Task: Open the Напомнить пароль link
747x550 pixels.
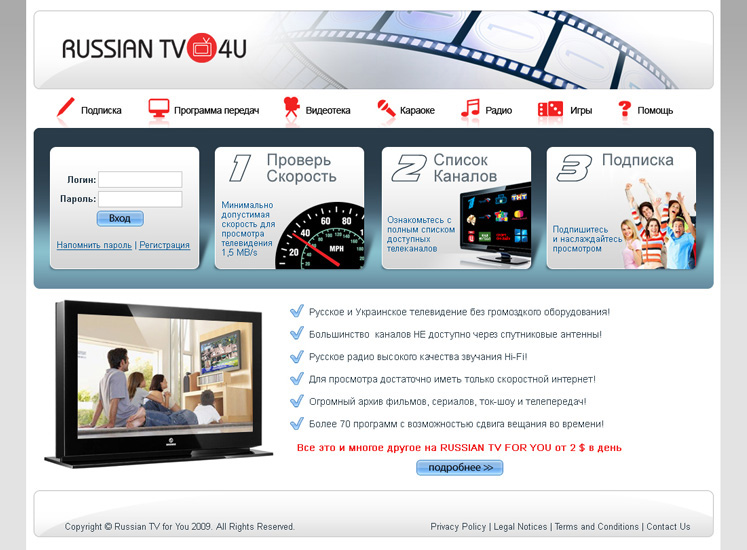Action: pos(94,245)
